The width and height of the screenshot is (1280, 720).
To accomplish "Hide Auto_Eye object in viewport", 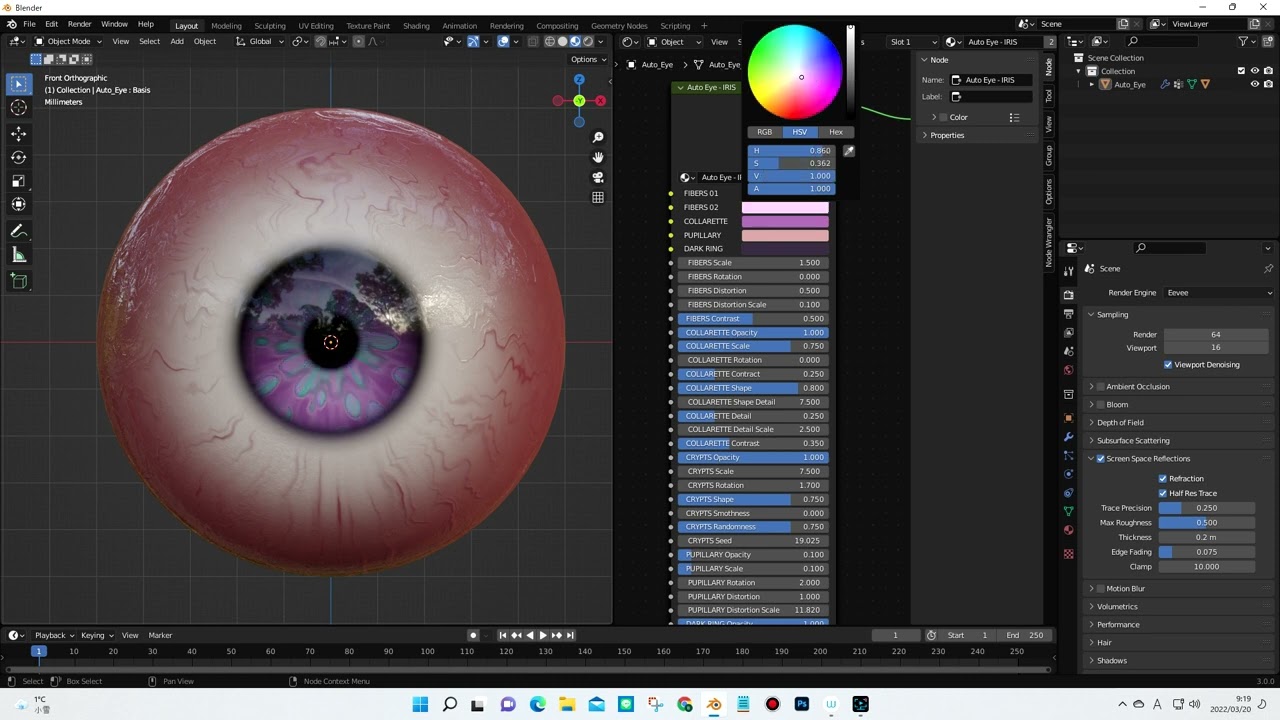I will point(1255,84).
